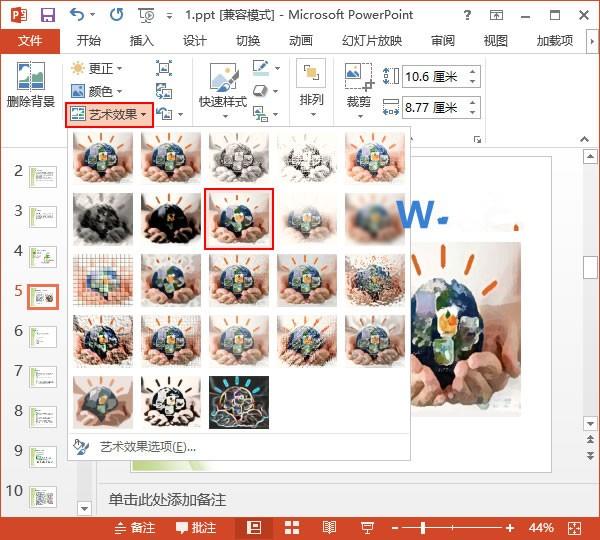Screen dimensions: 600x540
Task: Toggle Notes (备注) button in status bar
Action: [x=135, y=528]
